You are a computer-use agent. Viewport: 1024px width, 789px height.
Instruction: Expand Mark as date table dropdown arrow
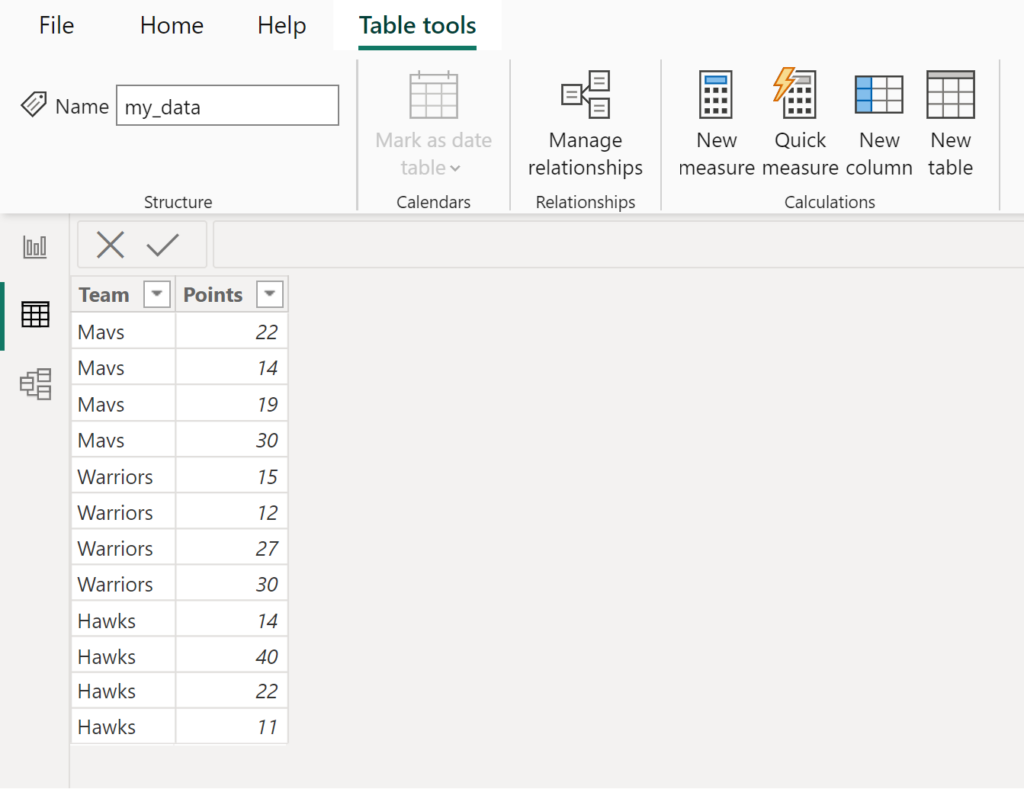[x=455, y=169]
